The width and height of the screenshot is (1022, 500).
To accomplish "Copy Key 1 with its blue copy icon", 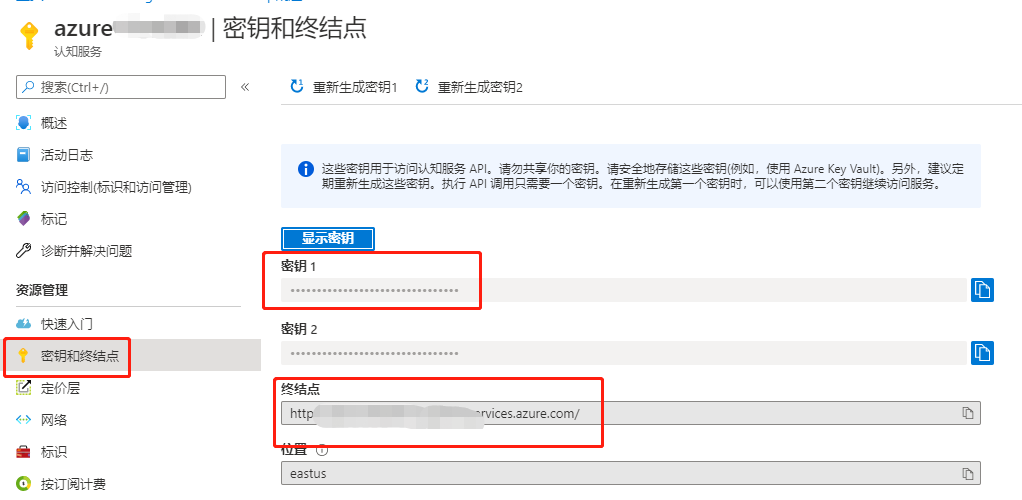I will [982, 289].
